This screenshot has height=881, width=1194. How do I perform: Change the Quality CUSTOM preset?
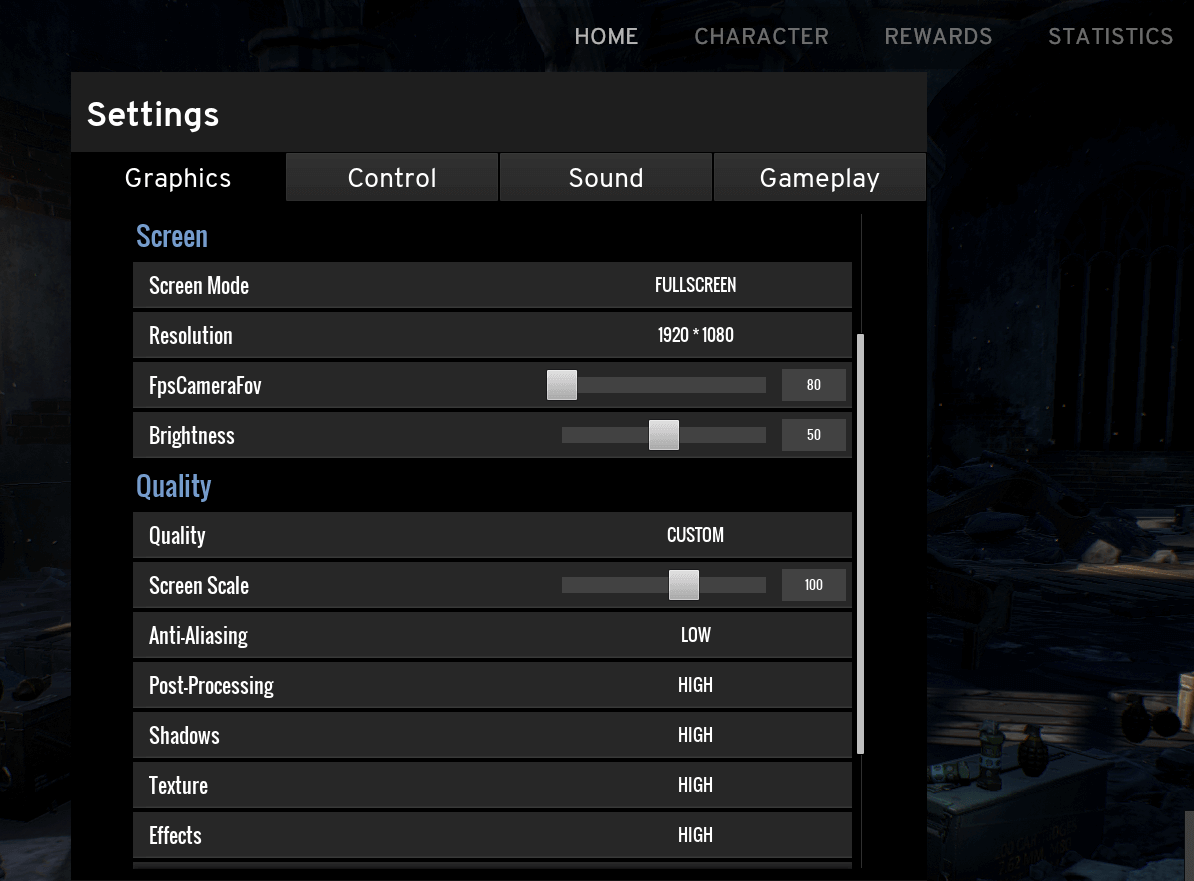point(695,535)
